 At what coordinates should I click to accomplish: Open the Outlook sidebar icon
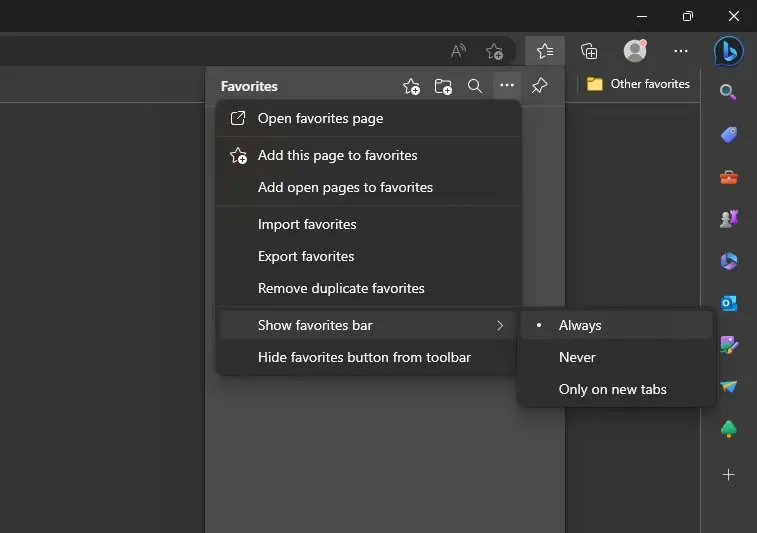click(x=728, y=303)
